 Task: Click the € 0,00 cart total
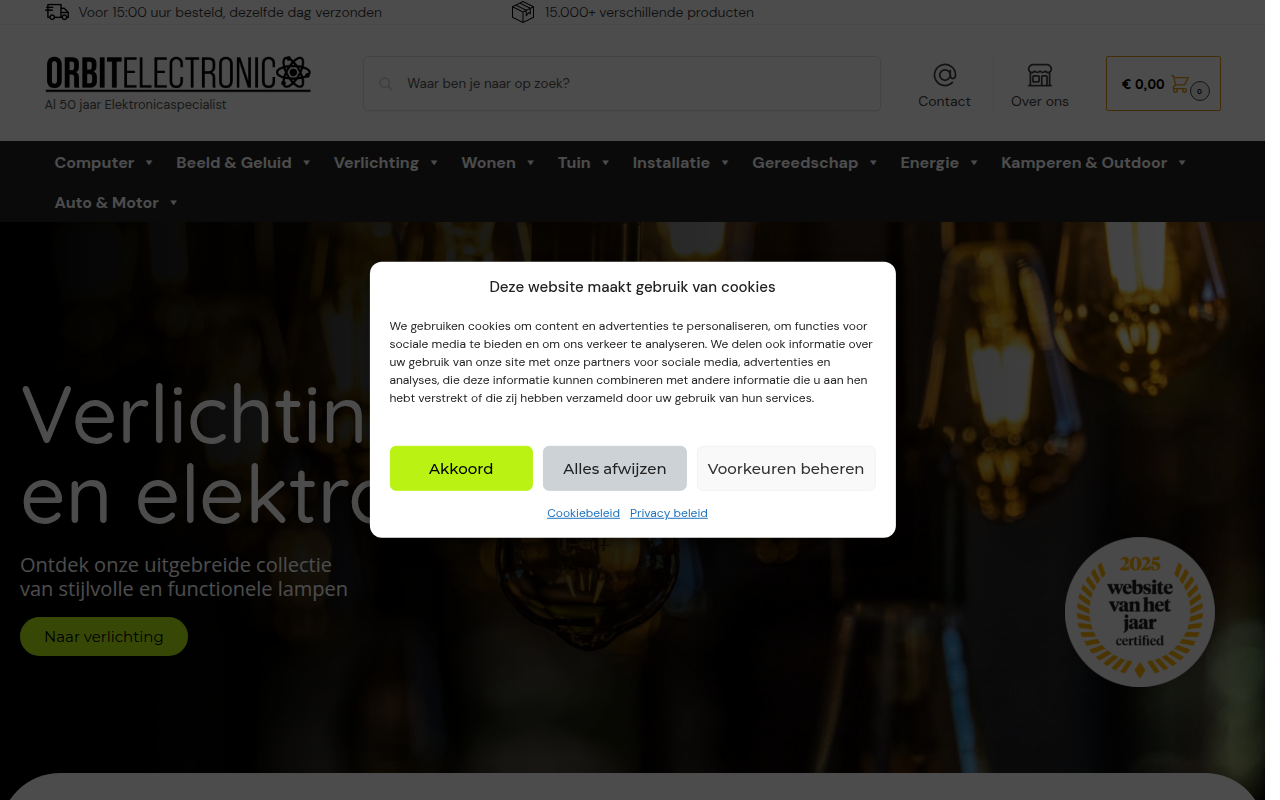pyautogui.click(x=1143, y=84)
